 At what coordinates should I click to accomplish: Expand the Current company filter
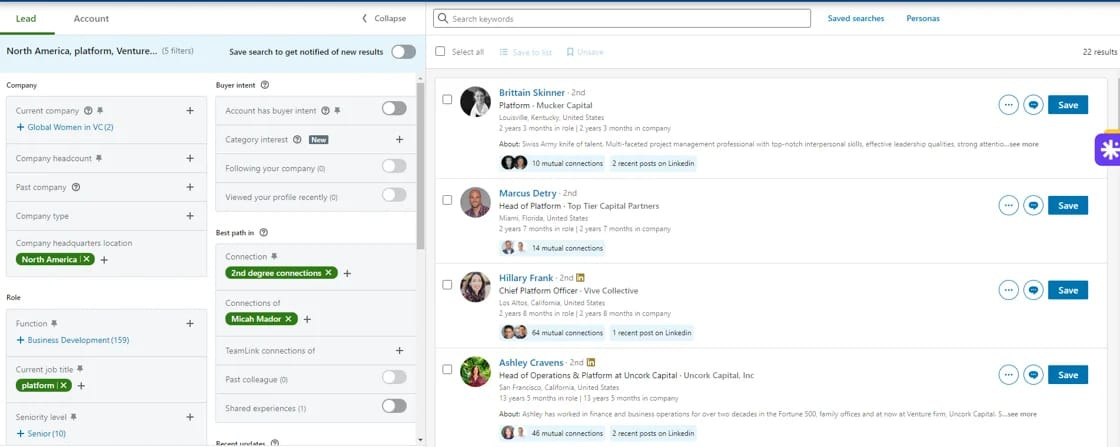pos(190,111)
